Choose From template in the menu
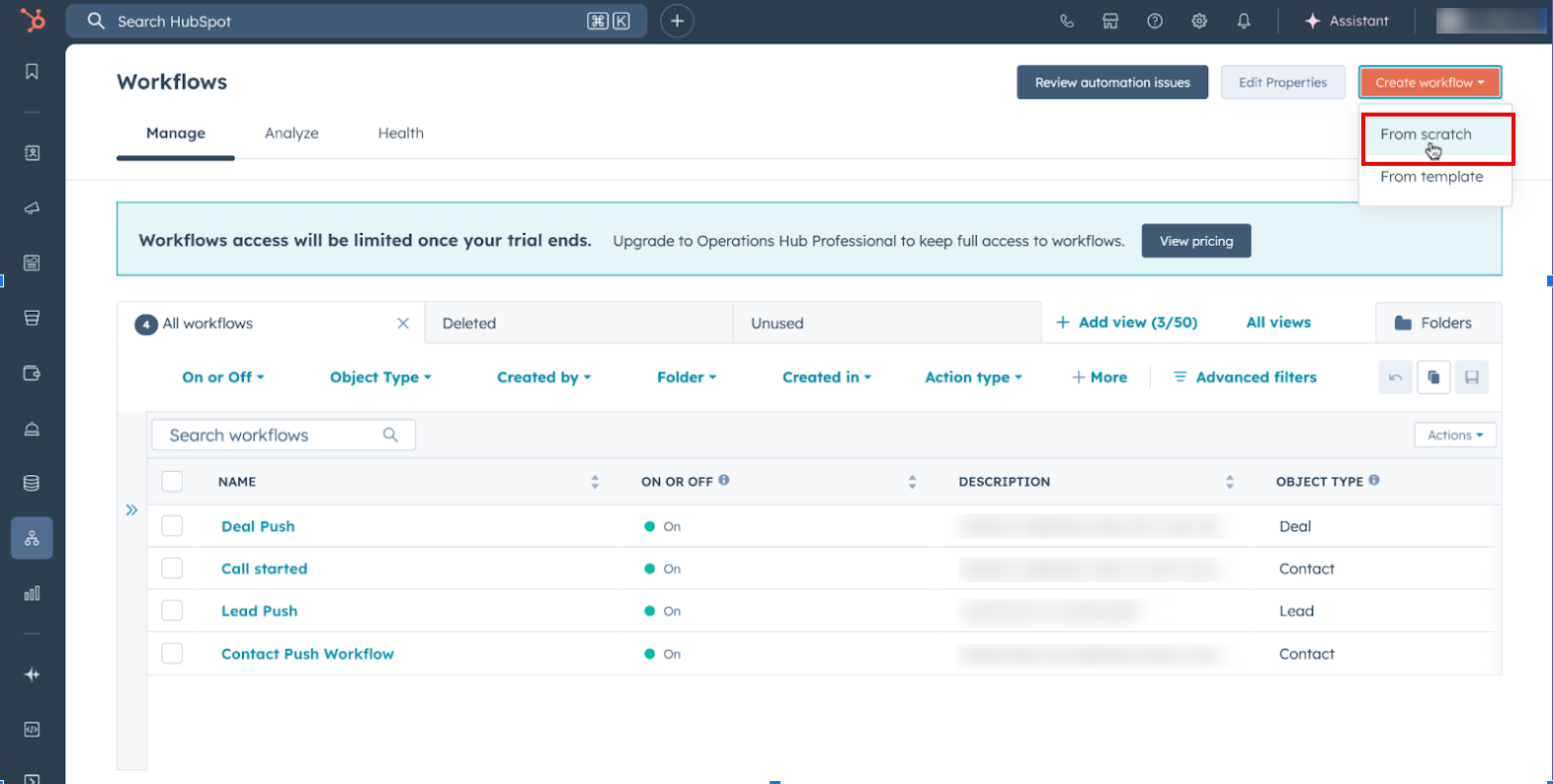Image resolution: width=1553 pixels, height=784 pixels. pyautogui.click(x=1435, y=177)
